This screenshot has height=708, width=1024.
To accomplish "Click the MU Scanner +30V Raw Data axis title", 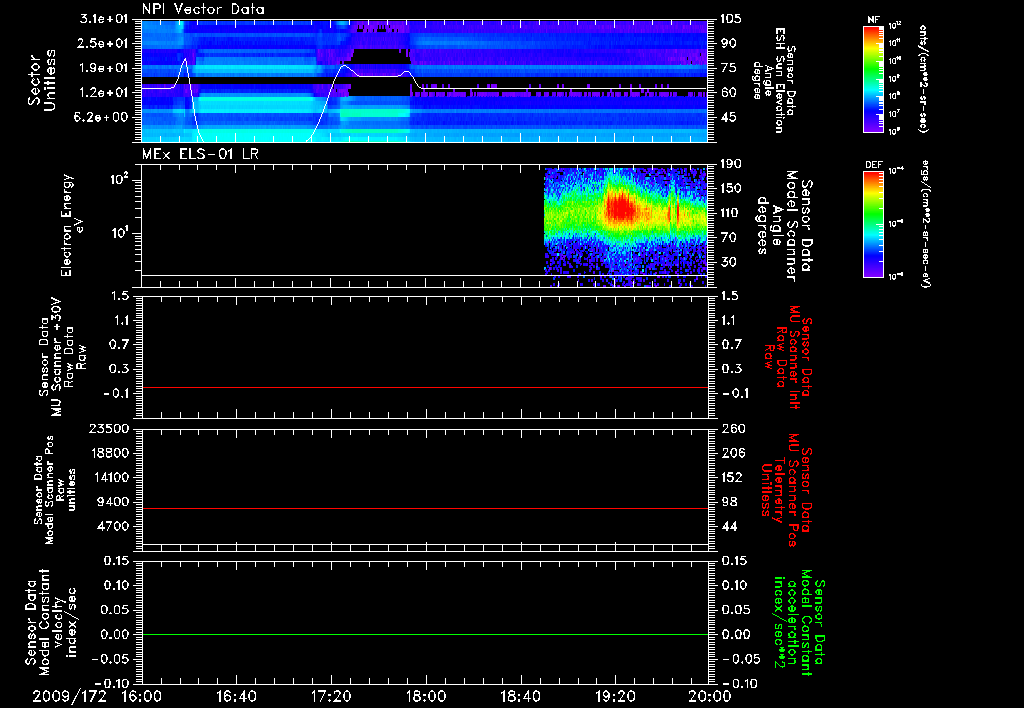I will click(61, 357).
